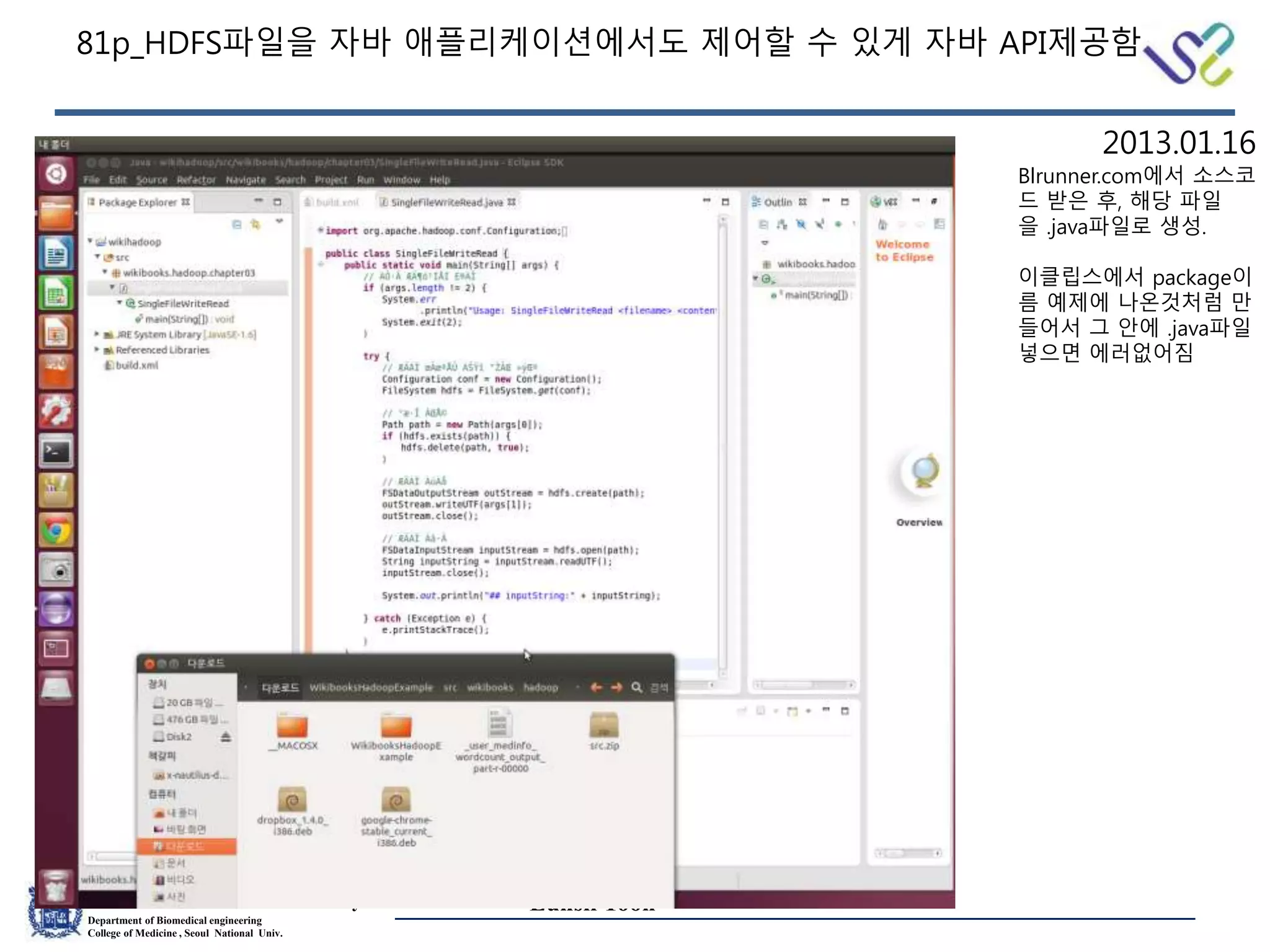Click the src path bar button

450,687
